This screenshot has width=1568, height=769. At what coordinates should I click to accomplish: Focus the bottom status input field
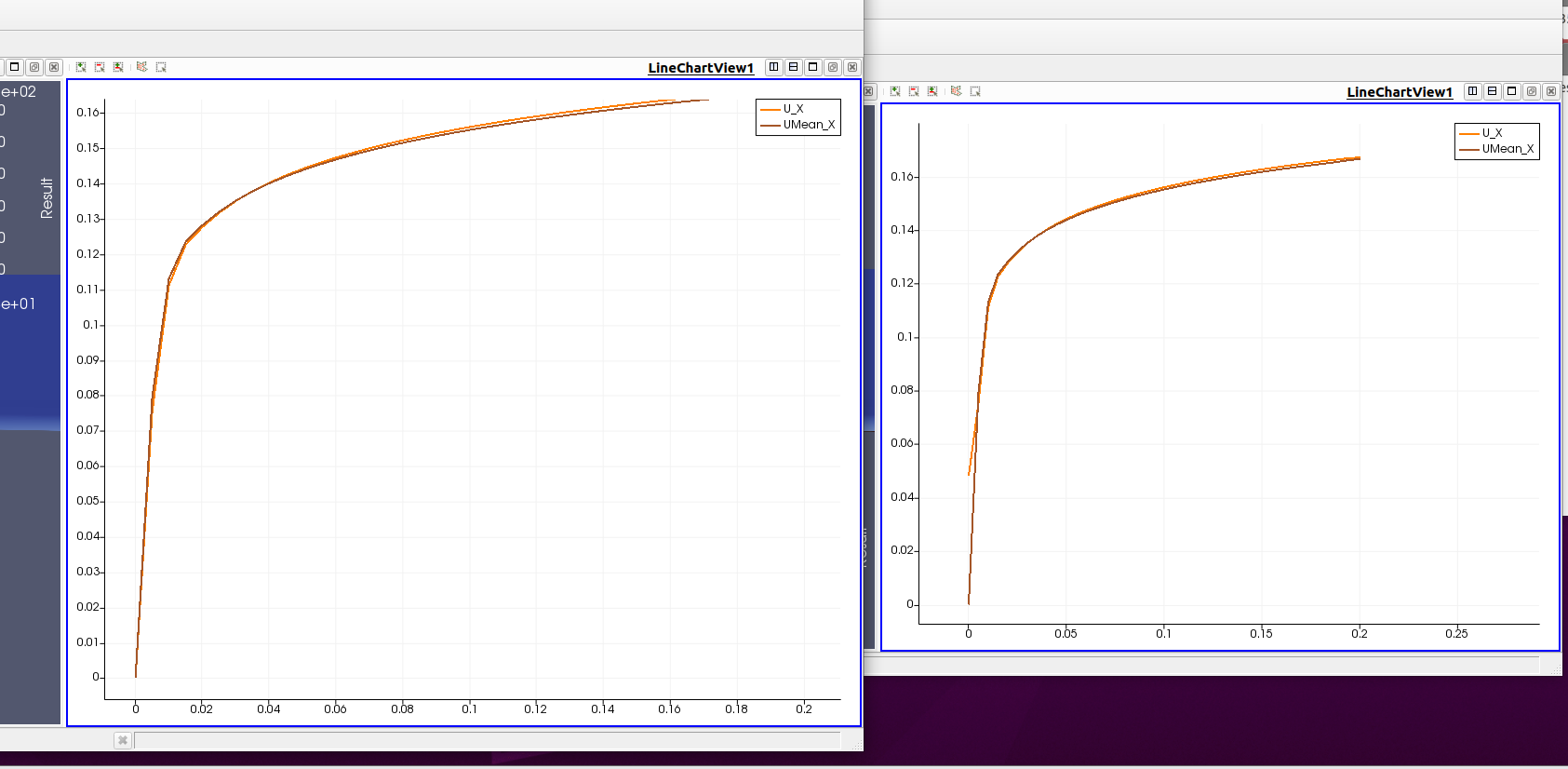pos(488,740)
